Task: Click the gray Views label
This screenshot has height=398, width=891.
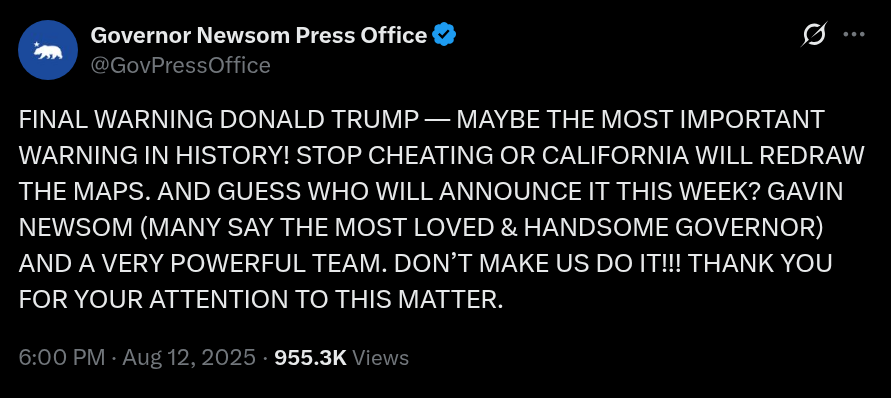Action: tap(380, 358)
